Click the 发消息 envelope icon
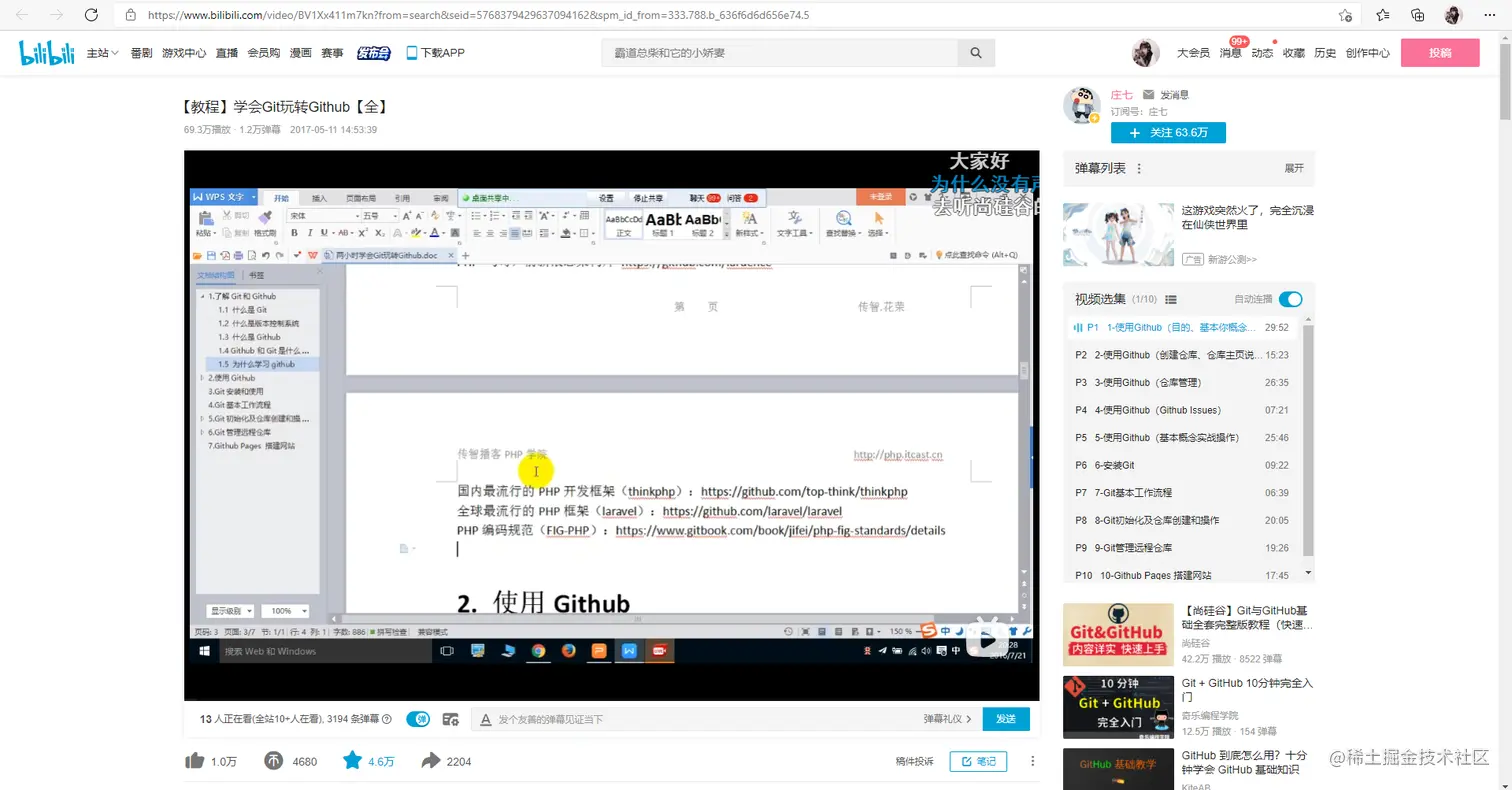This screenshot has width=1512, height=790. (1149, 94)
